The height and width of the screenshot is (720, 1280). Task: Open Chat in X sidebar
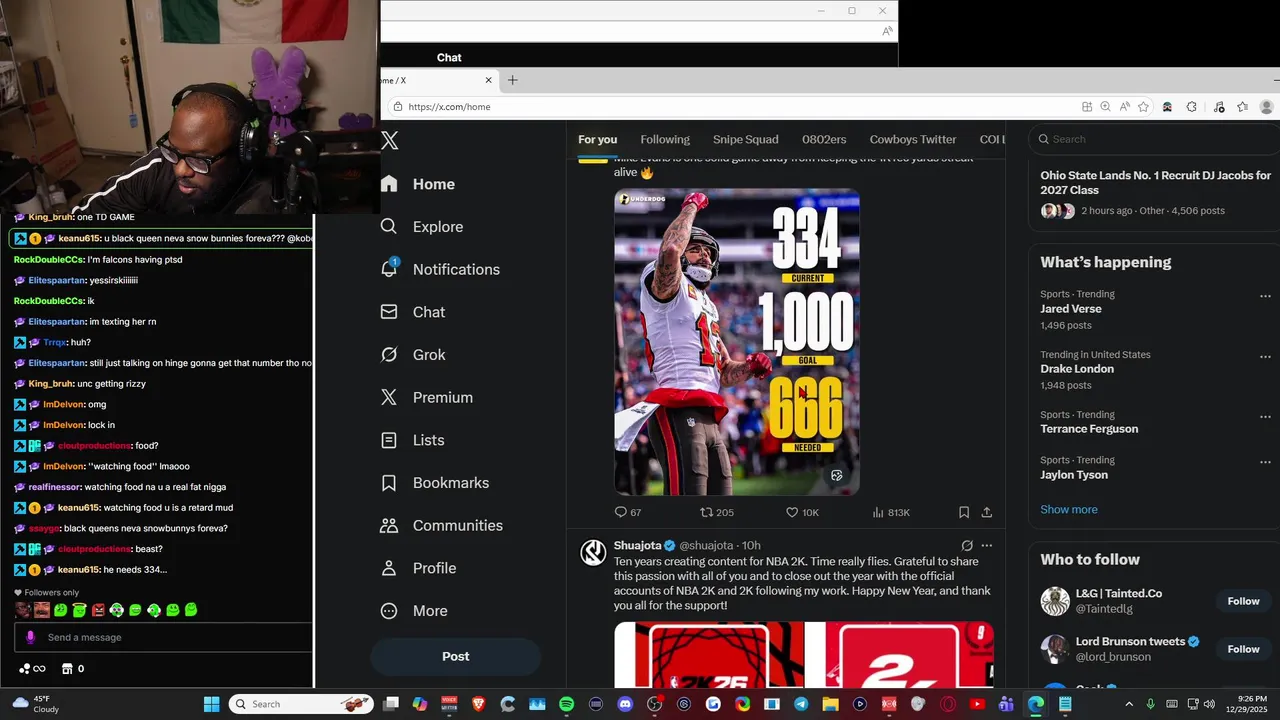[412, 312]
